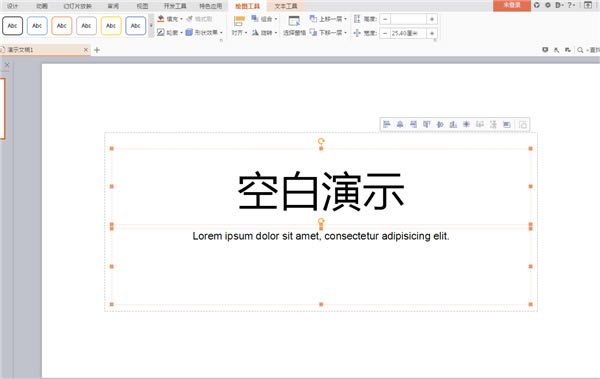Viewport: 600px width, 379px height.
Task: Open the View (视图) ribbon tab
Action: 142,6
